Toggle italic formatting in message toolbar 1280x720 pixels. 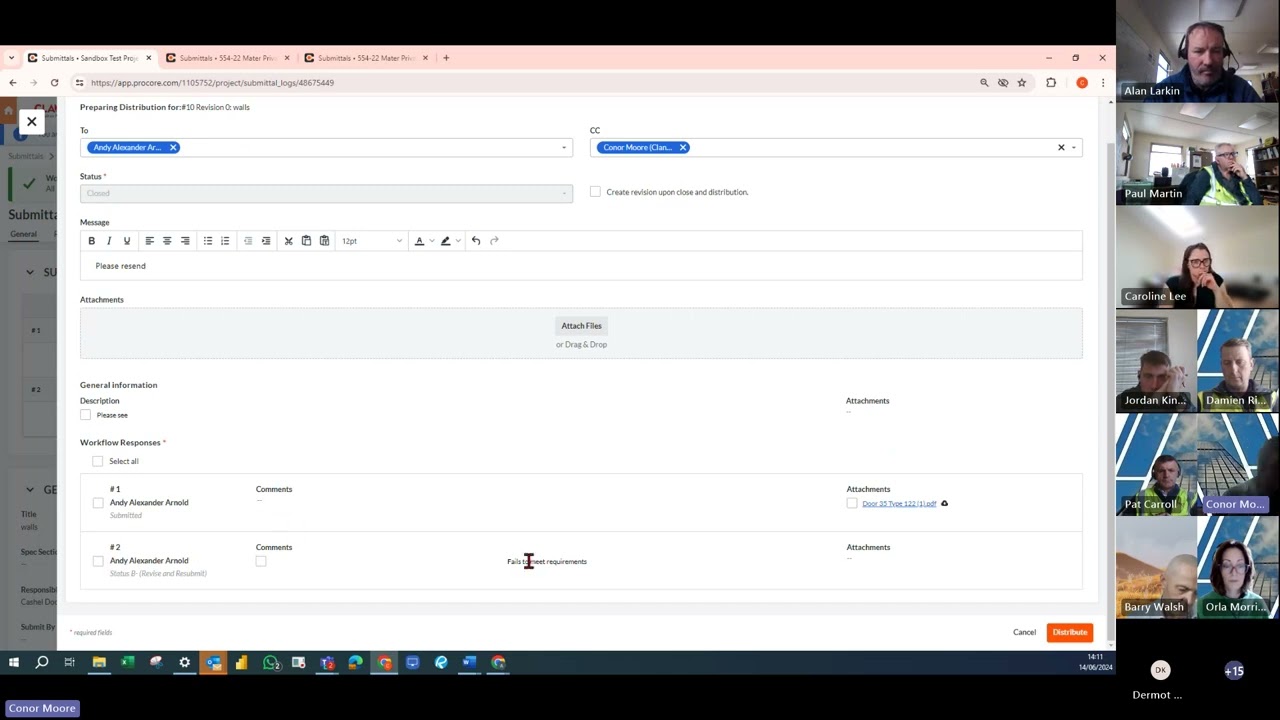click(x=109, y=241)
